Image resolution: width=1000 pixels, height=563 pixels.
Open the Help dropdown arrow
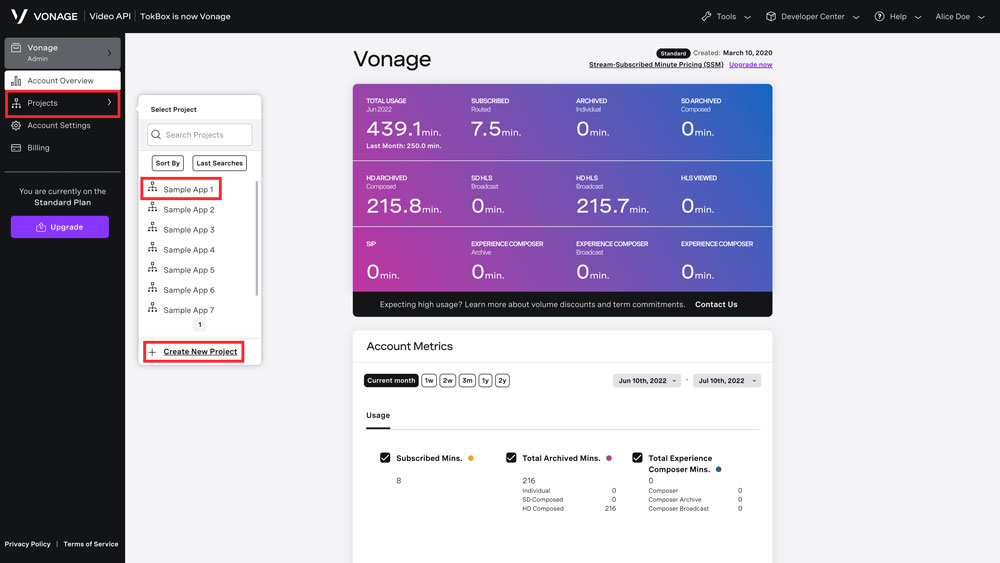point(918,17)
